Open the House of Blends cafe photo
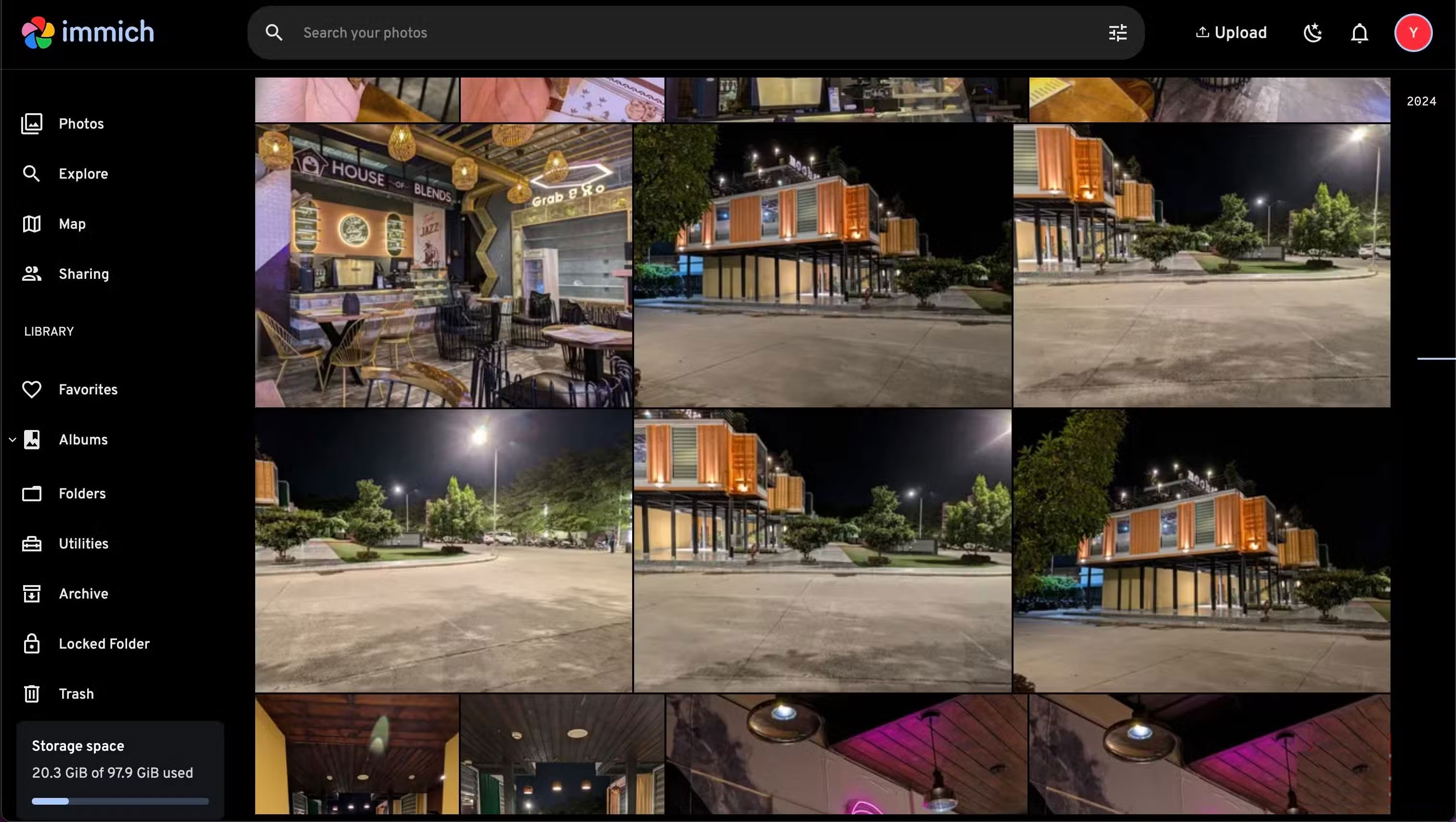 click(x=443, y=266)
